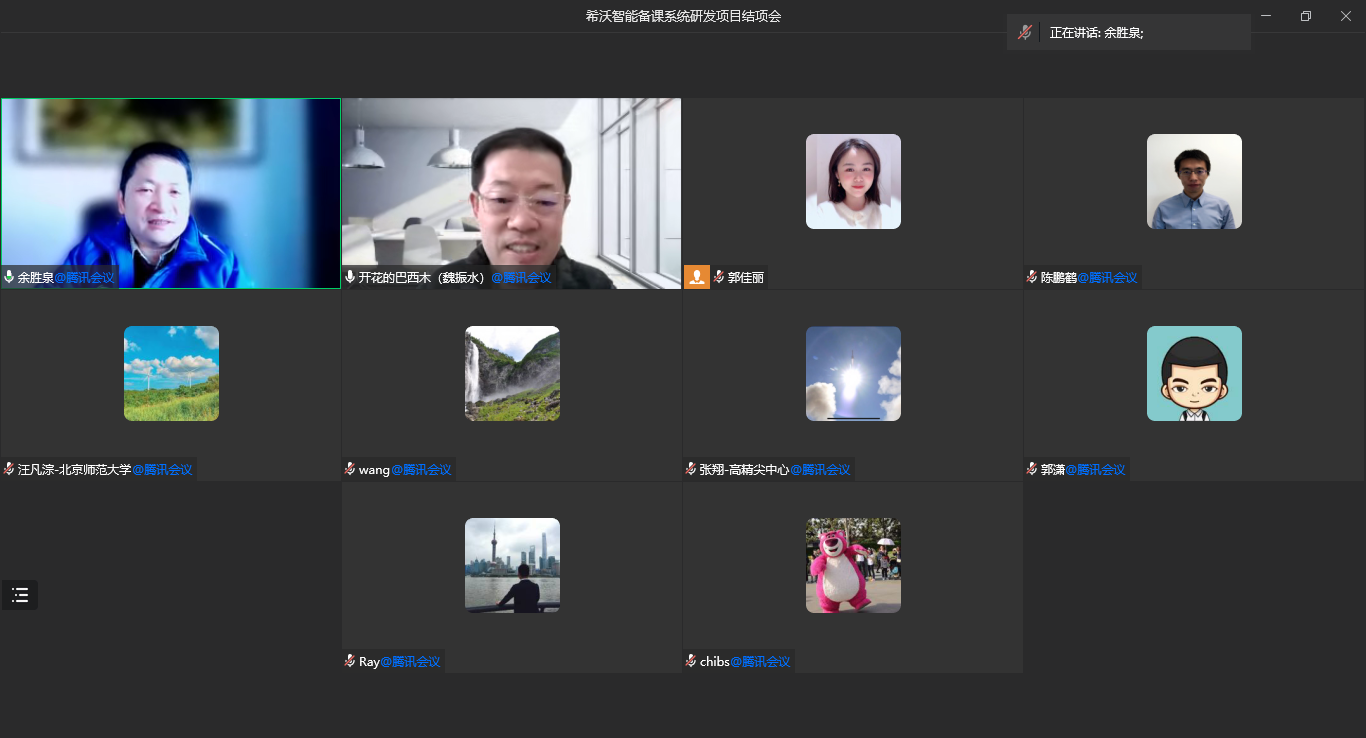The width and height of the screenshot is (1366, 738).
Task: Click the muted mic icon beside Ray
Action: click(350, 661)
